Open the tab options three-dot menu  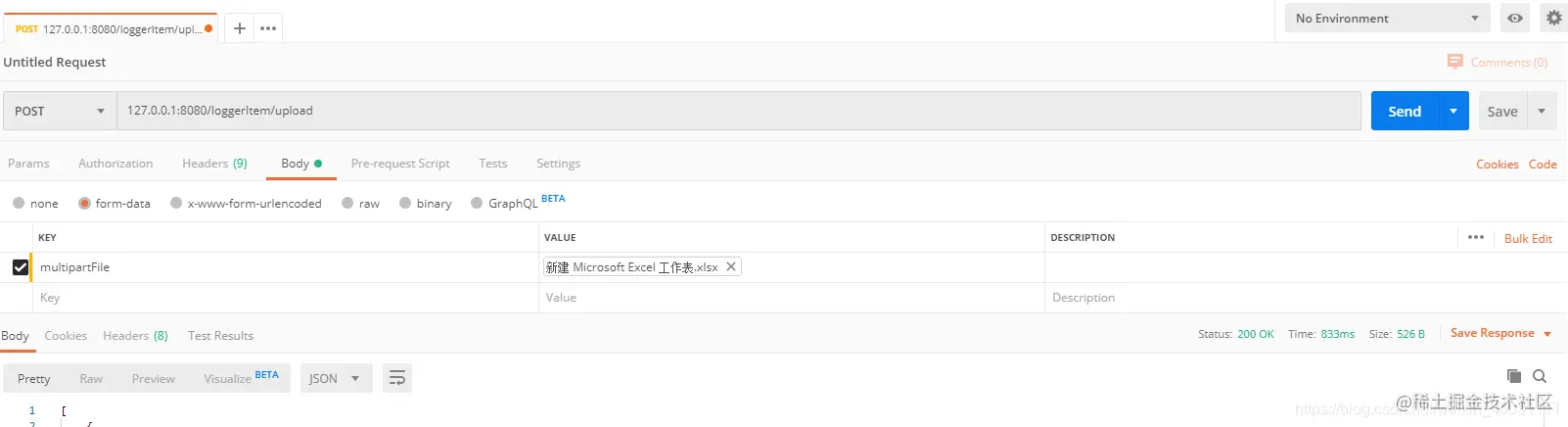coord(268,28)
